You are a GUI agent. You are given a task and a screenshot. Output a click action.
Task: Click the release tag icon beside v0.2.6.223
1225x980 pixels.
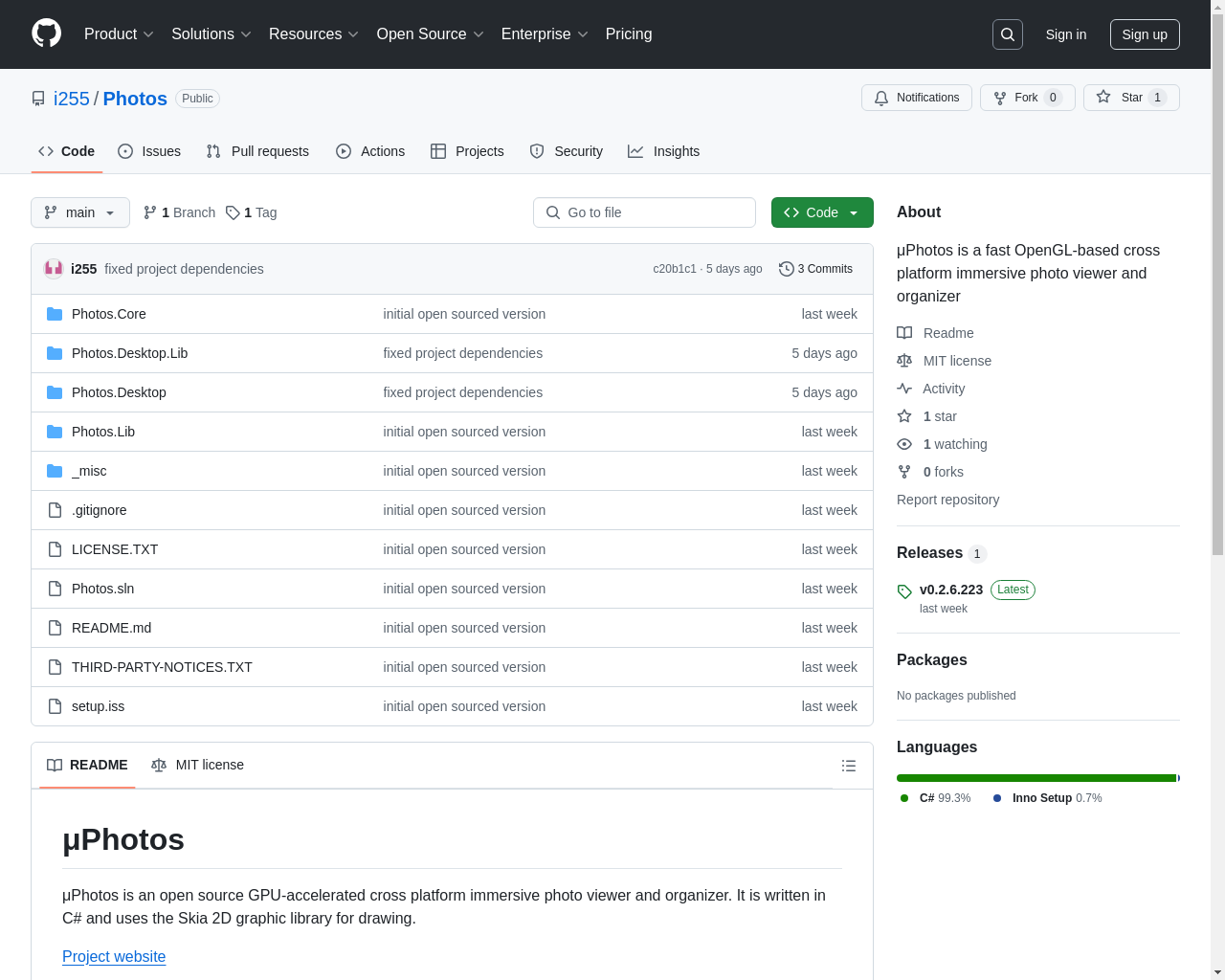coord(904,591)
